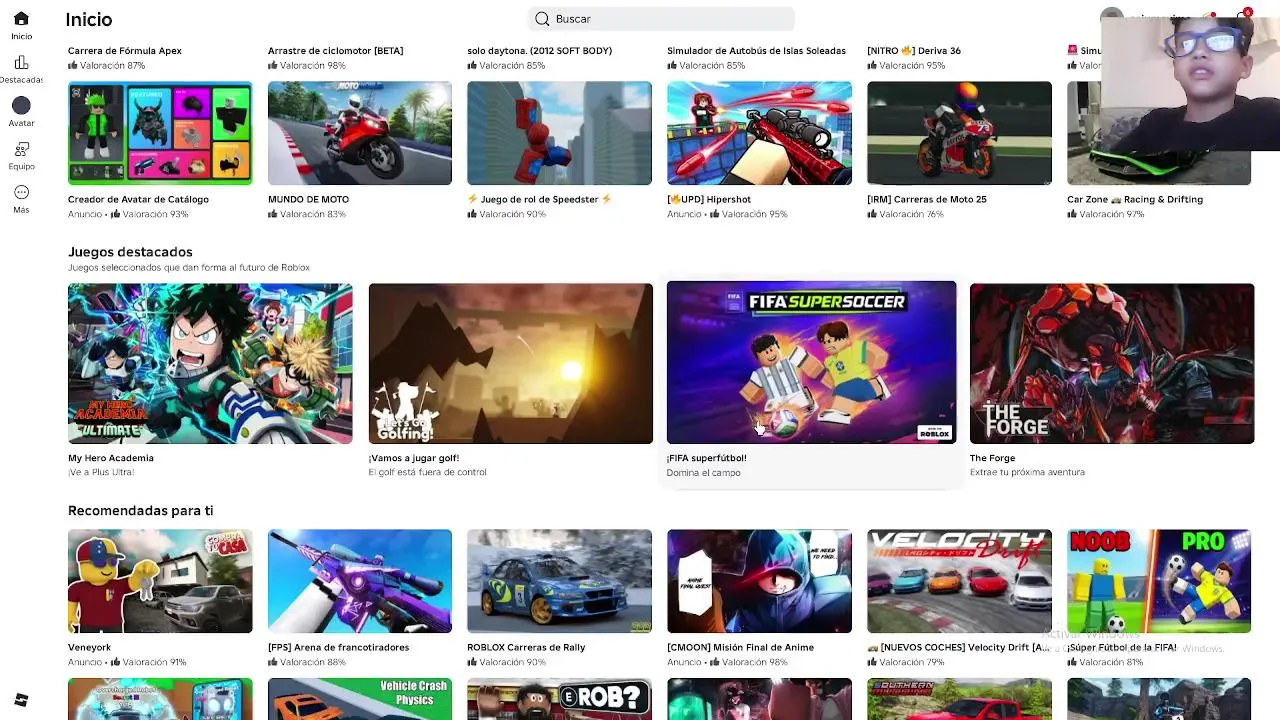This screenshot has height=720, width=1280.
Task: Open [FPS] Arena de francotiradores thumbnail
Action: (x=360, y=581)
